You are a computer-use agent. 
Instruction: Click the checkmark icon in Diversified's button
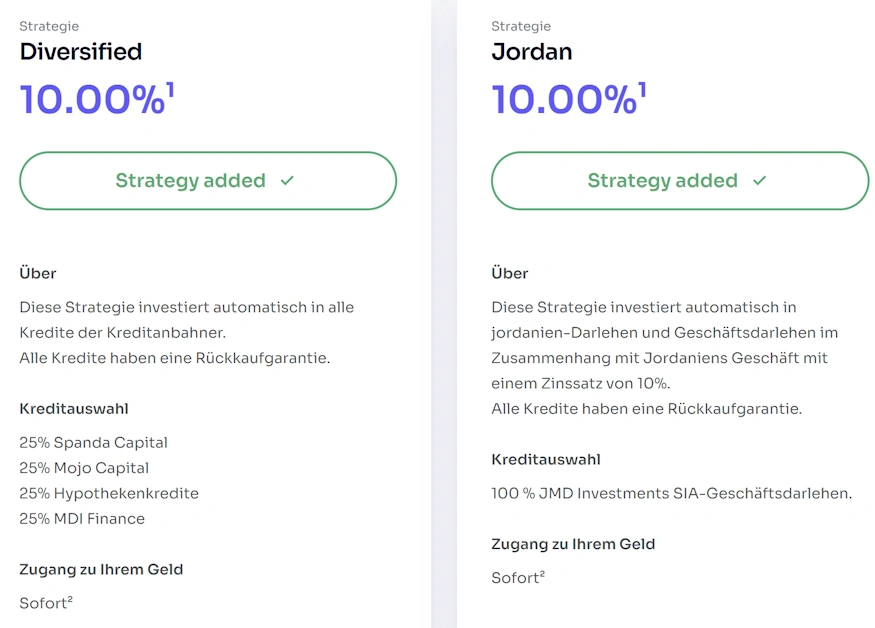click(287, 181)
